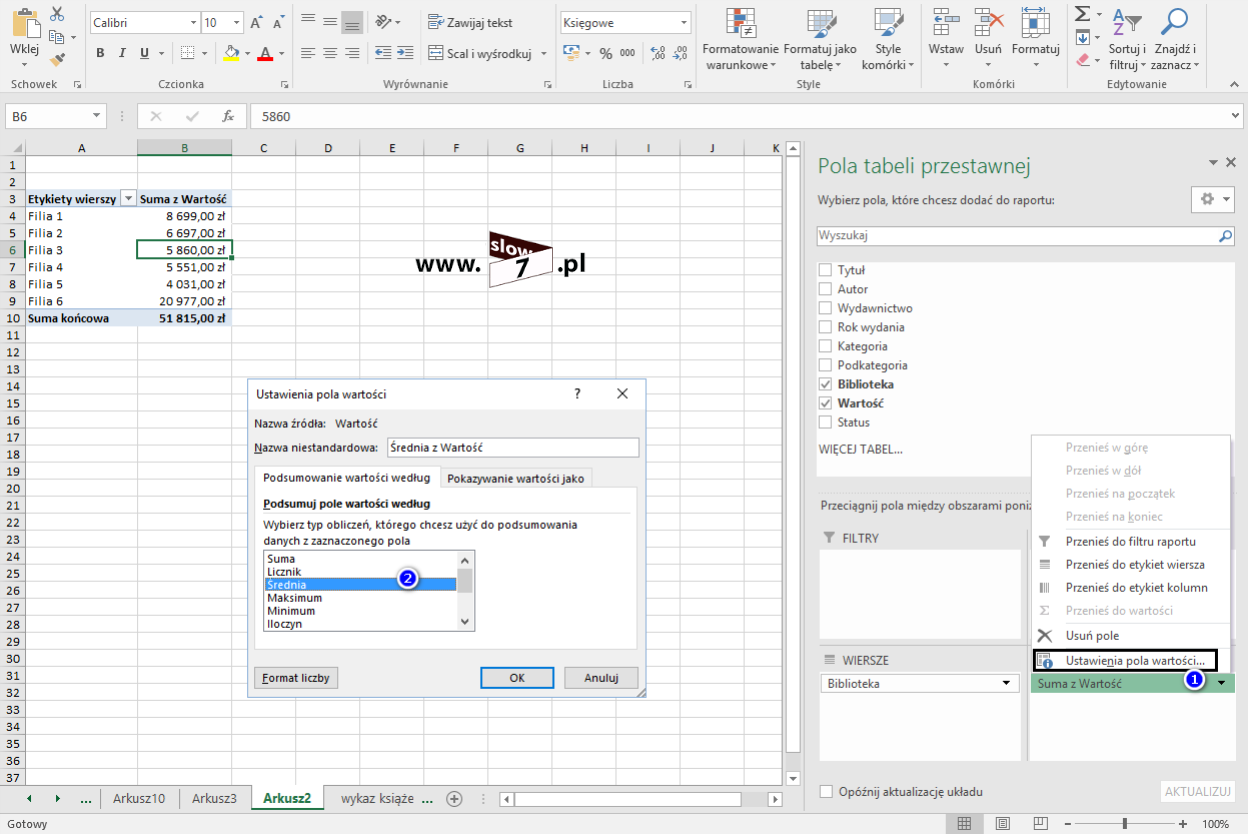Image resolution: width=1248 pixels, height=834 pixels.
Task: Switch to Pokazywanie wartości jako tab
Action: click(515, 478)
